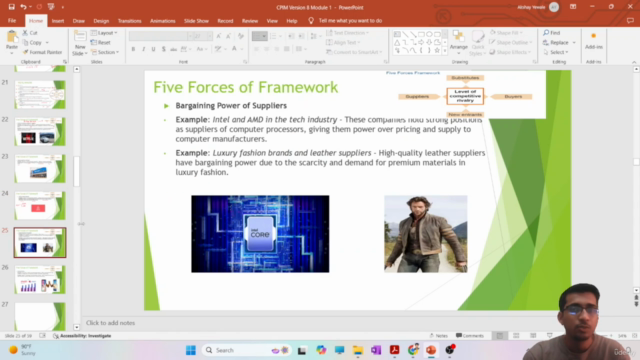
Task: Open the Text Direction dropdown
Action: pyautogui.click(x=348, y=33)
